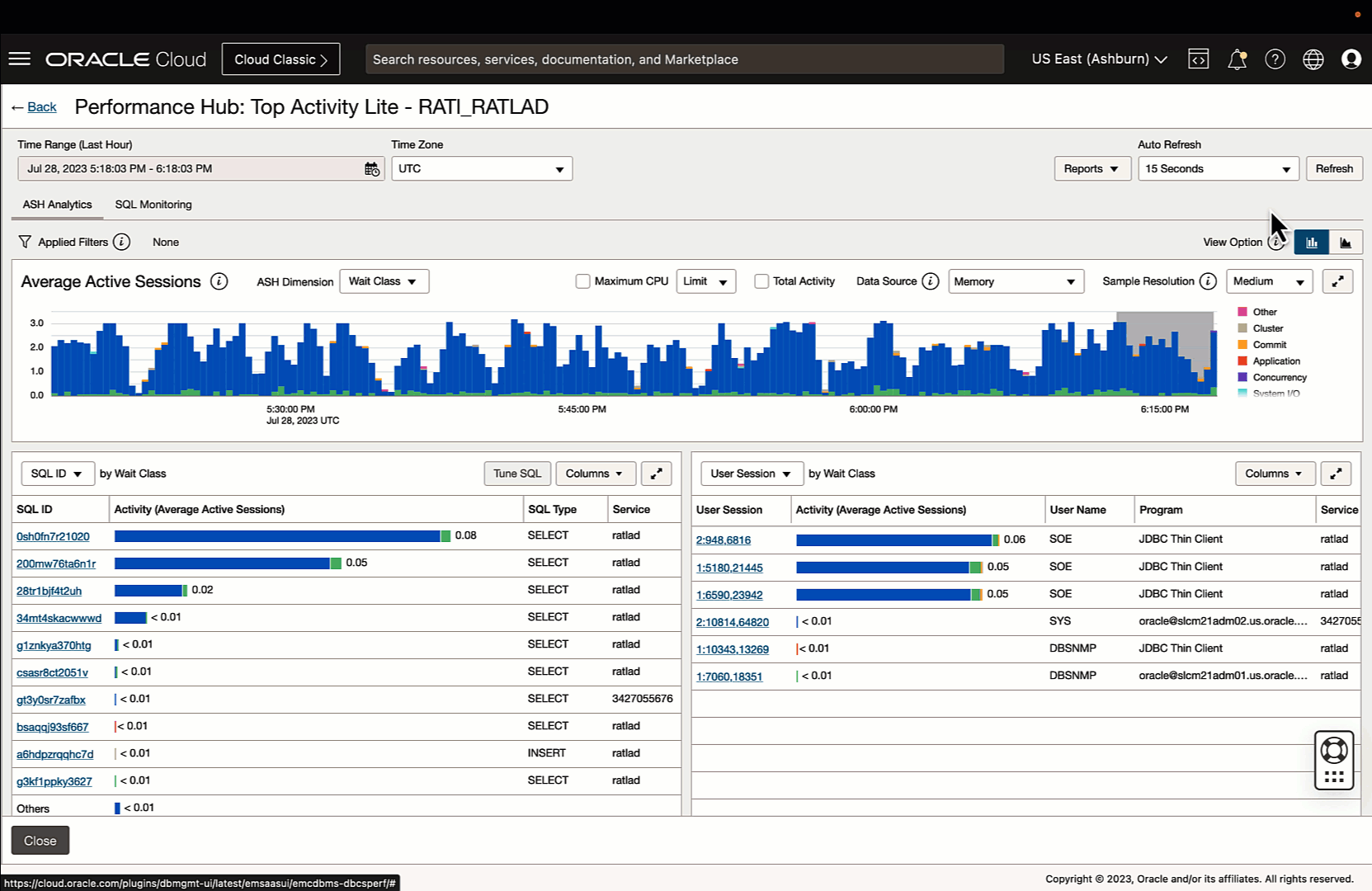The width and height of the screenshot is (1372, 891).
Task: Open the ASH Dimension Wait Class dropdown
Action: 384,281
